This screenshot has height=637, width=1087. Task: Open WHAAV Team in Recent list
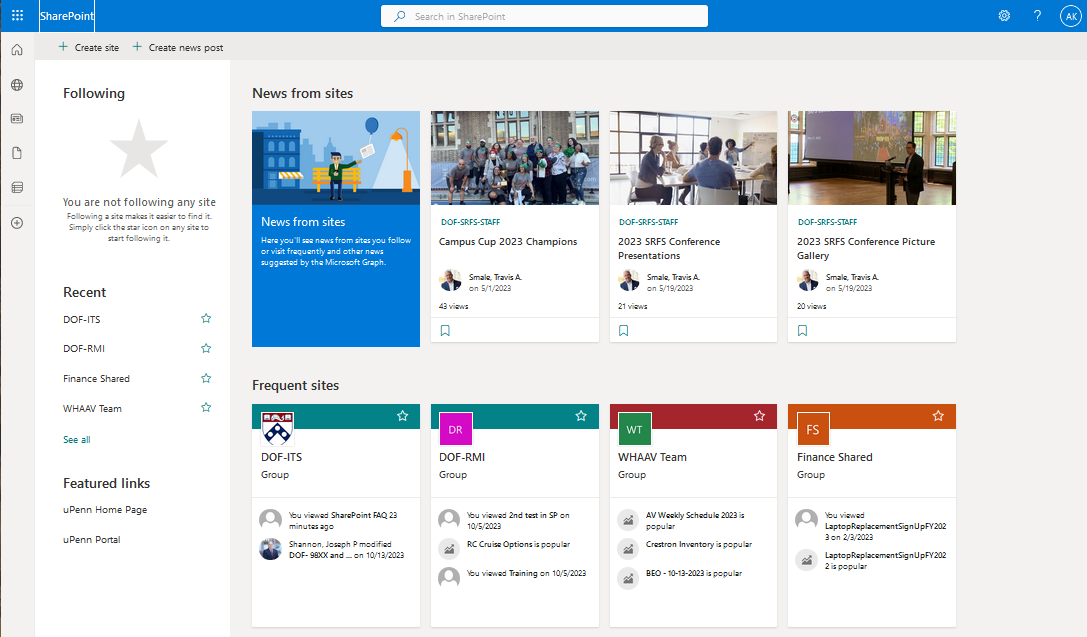tap(92, 408)
